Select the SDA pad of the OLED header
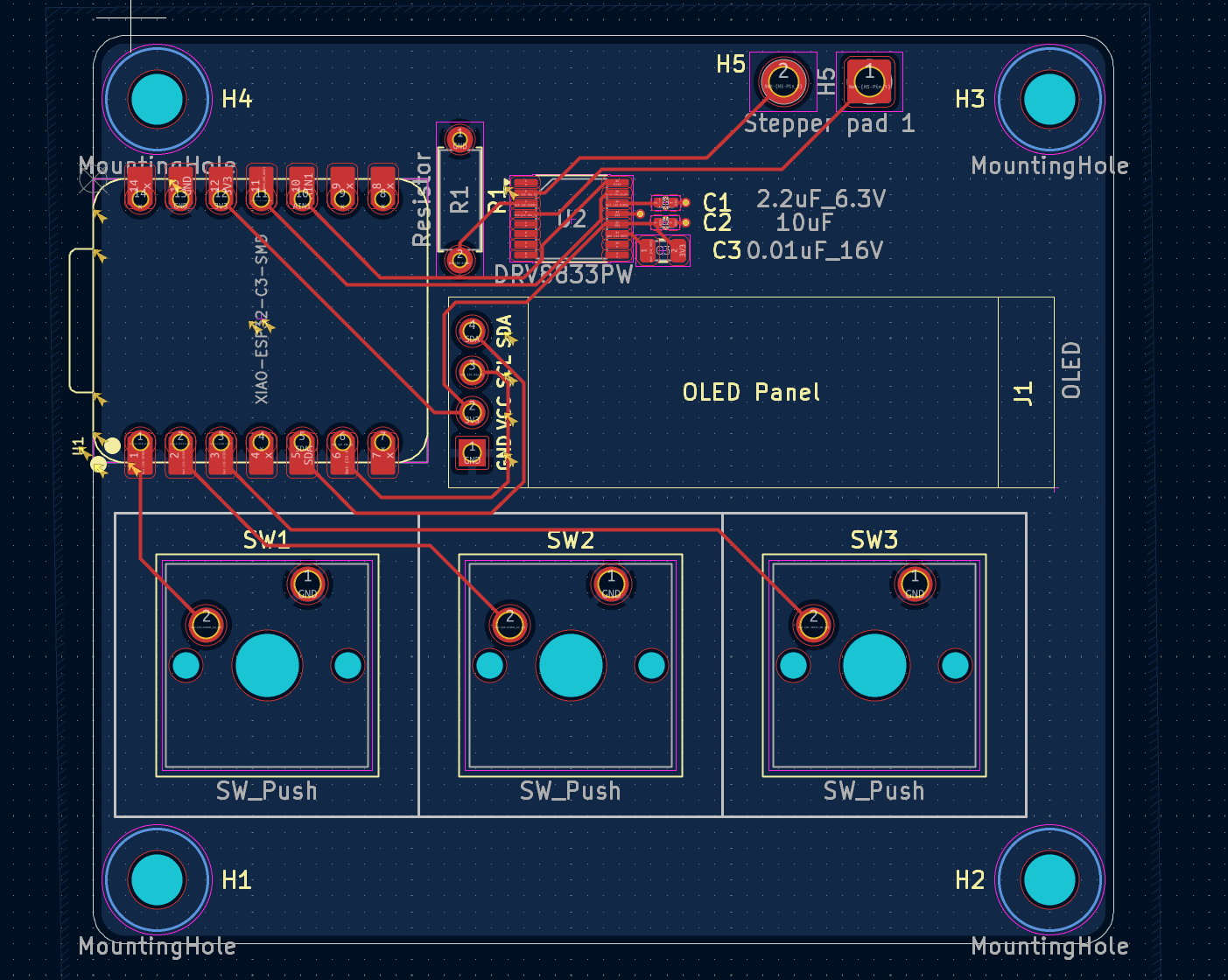Screen dimensions: 1228x980 [473, 330]
